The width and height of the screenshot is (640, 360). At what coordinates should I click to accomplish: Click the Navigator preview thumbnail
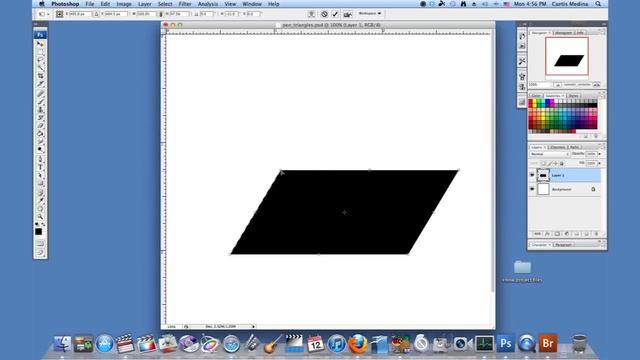click(567, 56)
